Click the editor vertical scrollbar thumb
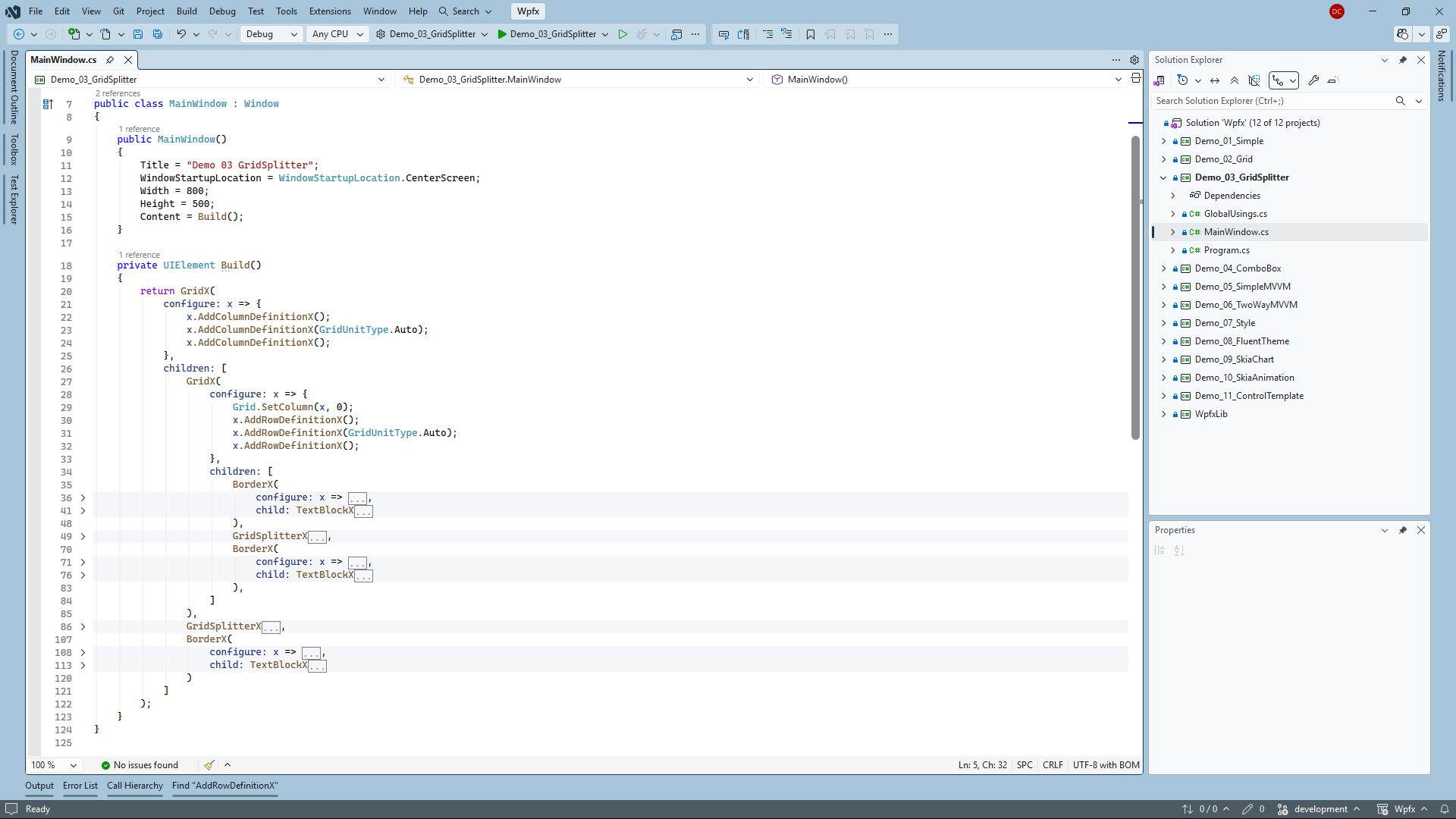Screen dimensions: 1456x819 (1135, 288)
